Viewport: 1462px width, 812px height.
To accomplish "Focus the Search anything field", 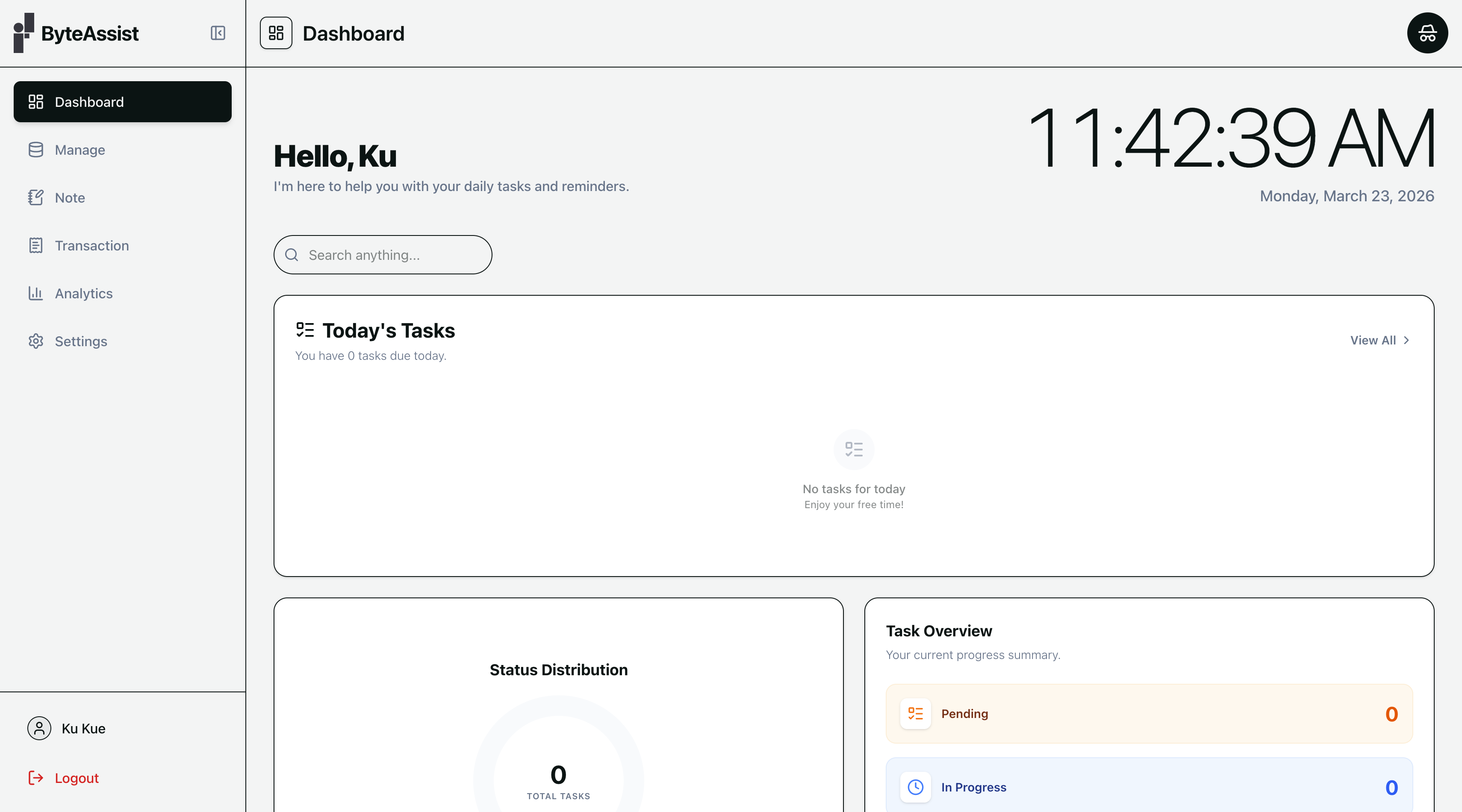I will pos(383,255).
